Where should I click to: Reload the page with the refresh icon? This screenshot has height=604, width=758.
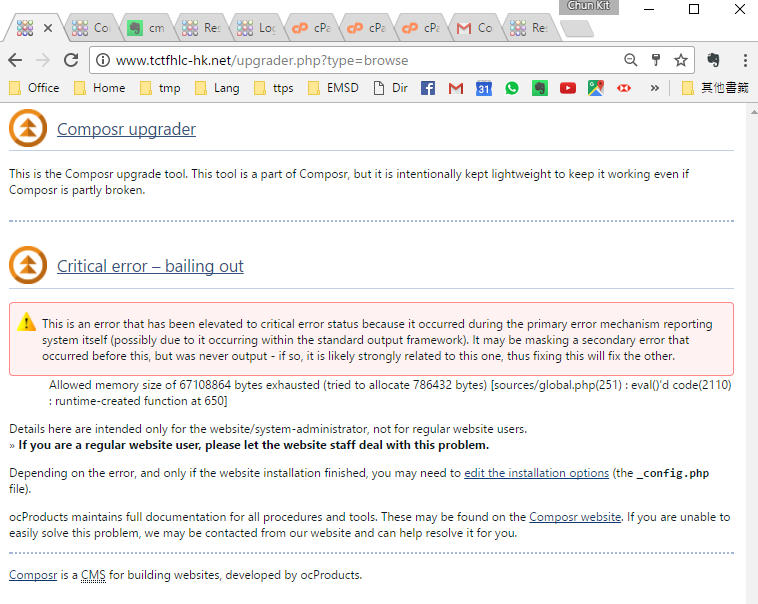pos(71,60)
